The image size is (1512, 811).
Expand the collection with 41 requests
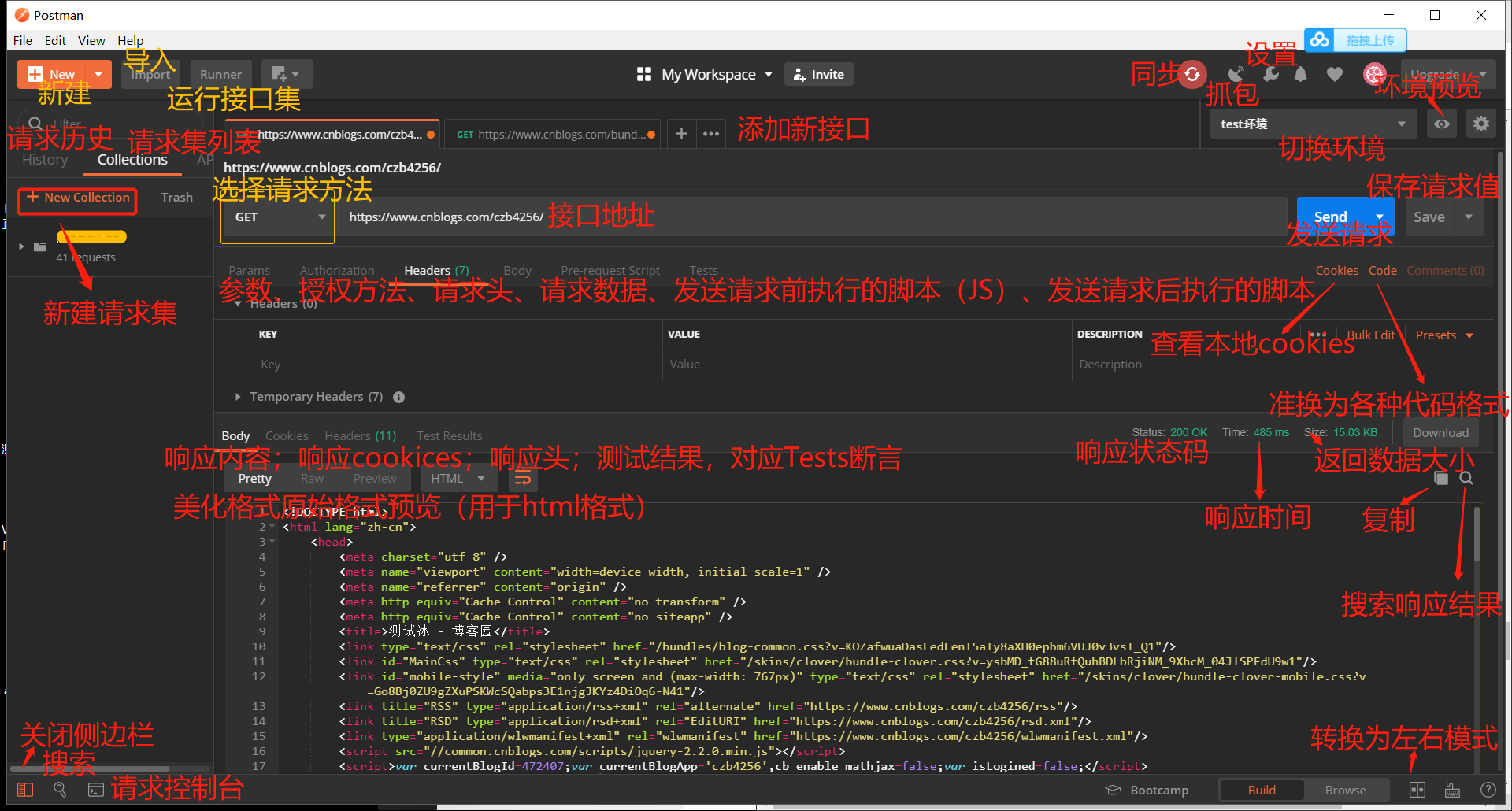click(x=21, y=246)
